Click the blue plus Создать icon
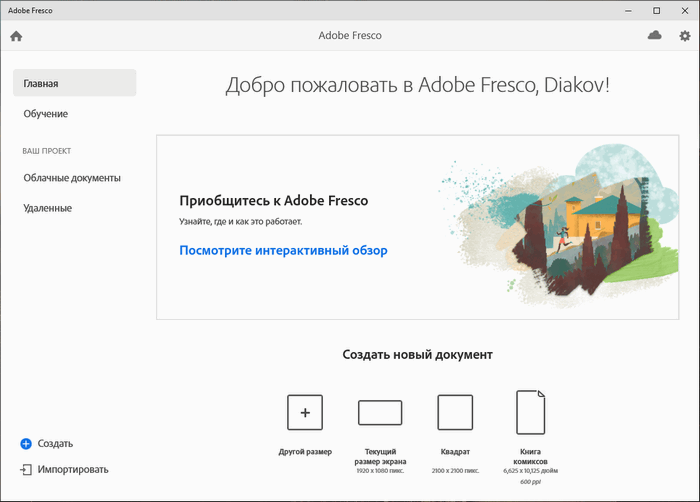Viewport: 700px width, 502px height. (x=26, y=443)
